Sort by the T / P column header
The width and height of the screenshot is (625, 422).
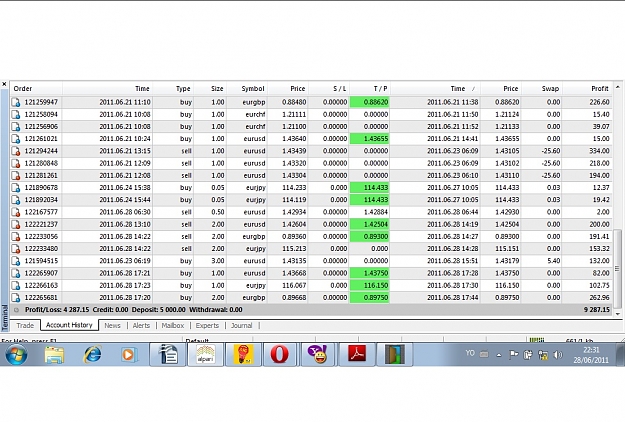pyautogui.click(x=369, y=88)
